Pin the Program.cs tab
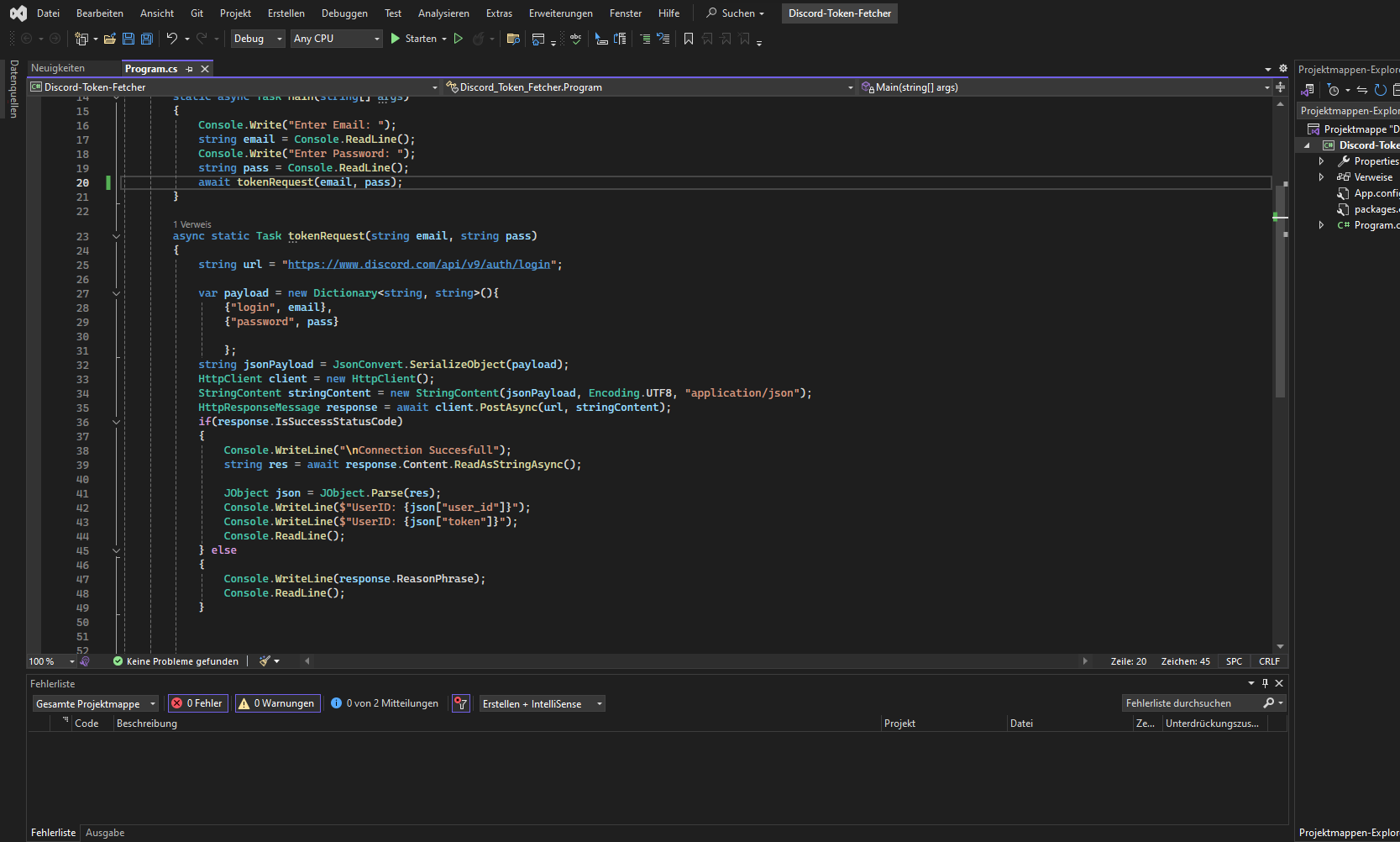This screenshot has height=842, width=1400. point(190,69)
